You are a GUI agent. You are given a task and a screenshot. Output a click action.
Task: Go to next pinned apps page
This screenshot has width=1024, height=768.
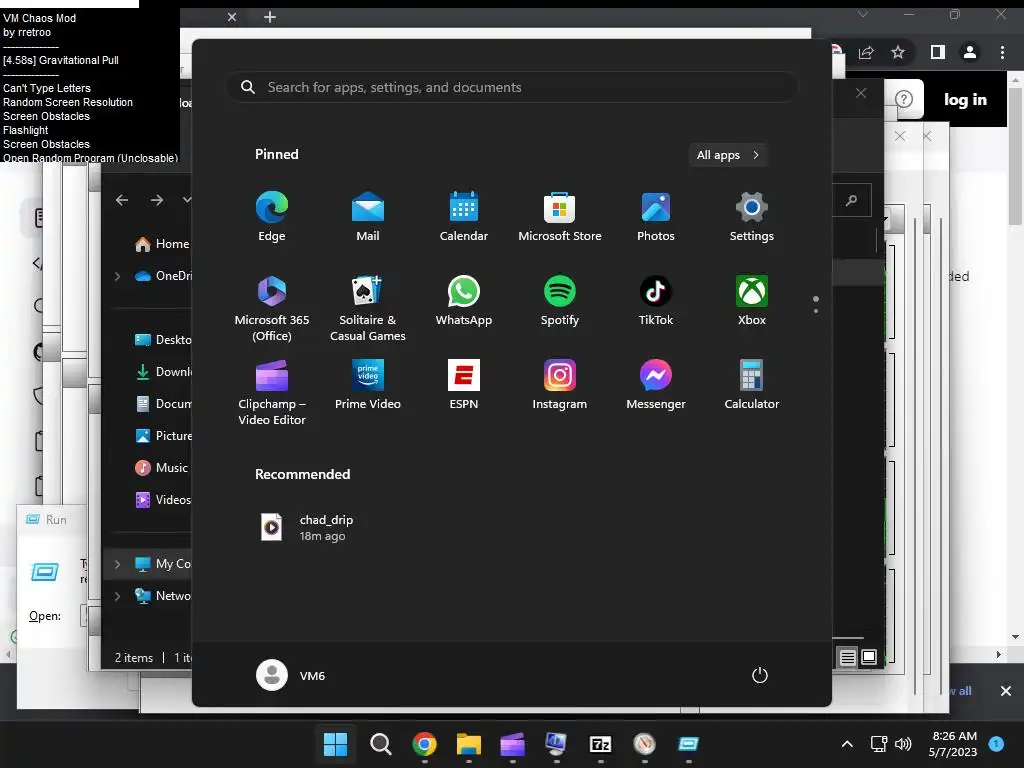click(816, 310)
